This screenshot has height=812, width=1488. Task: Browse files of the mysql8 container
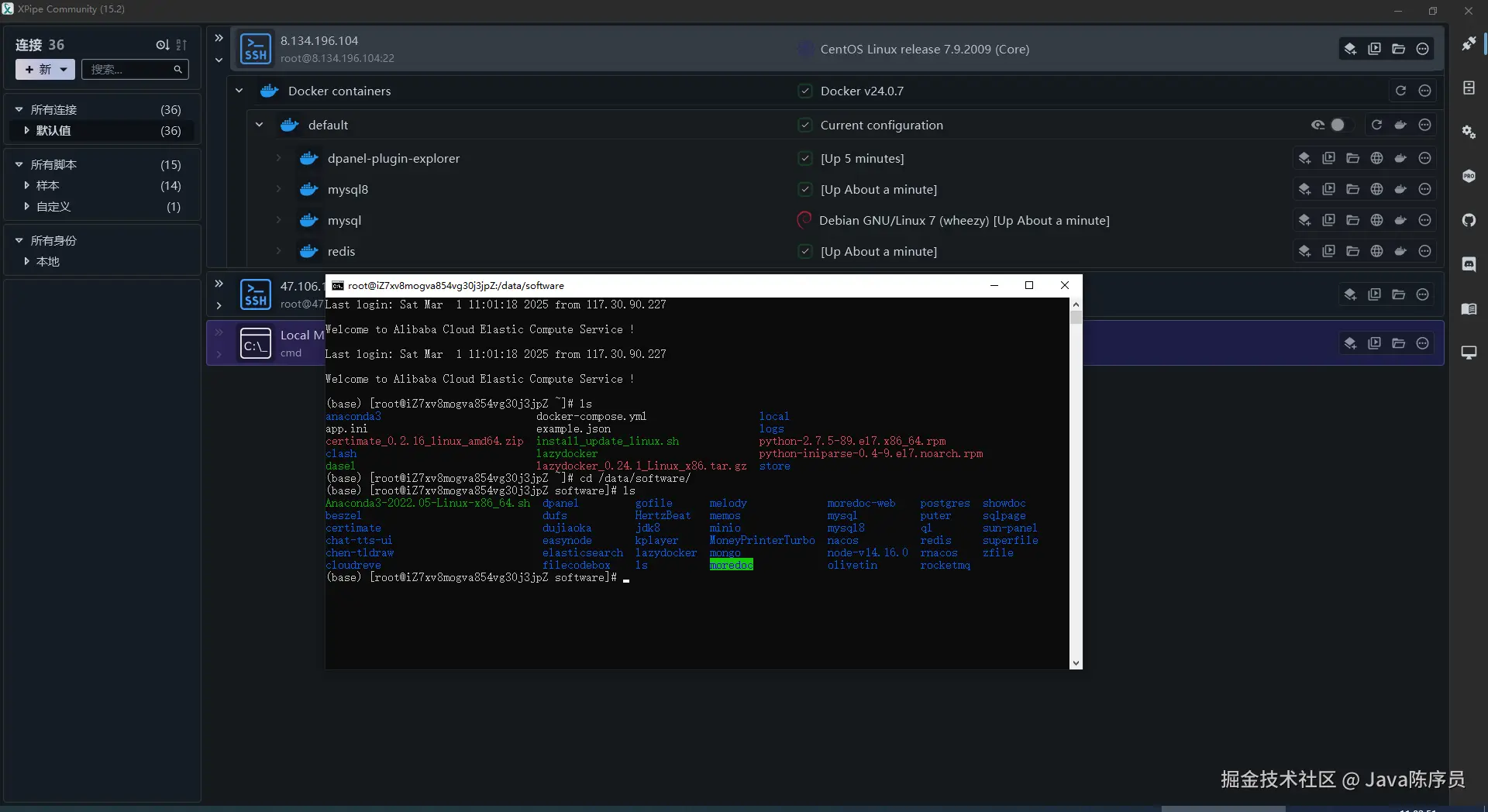[1352, 189]
